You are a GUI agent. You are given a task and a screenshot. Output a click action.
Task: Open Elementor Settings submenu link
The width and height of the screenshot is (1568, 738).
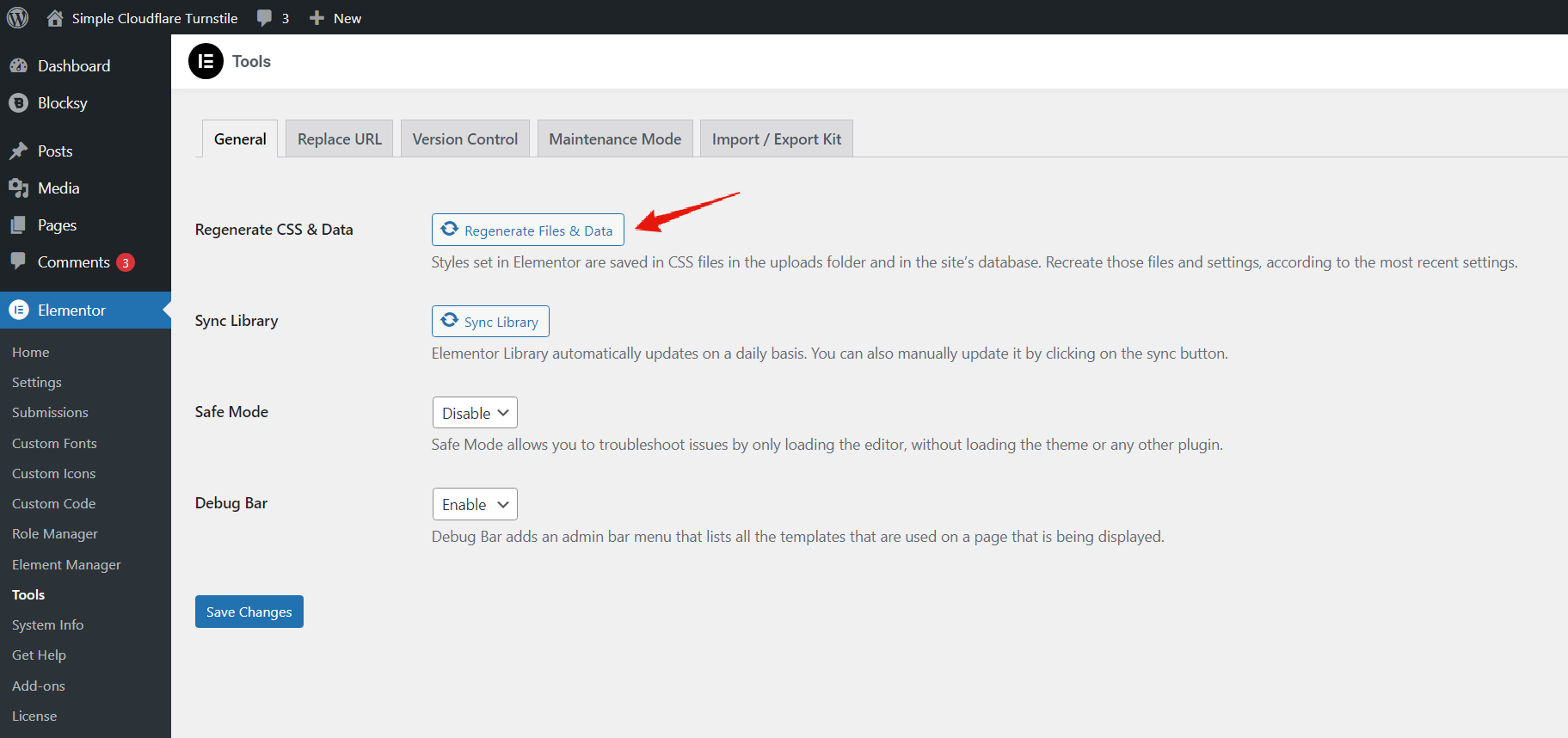click(37, 382)
